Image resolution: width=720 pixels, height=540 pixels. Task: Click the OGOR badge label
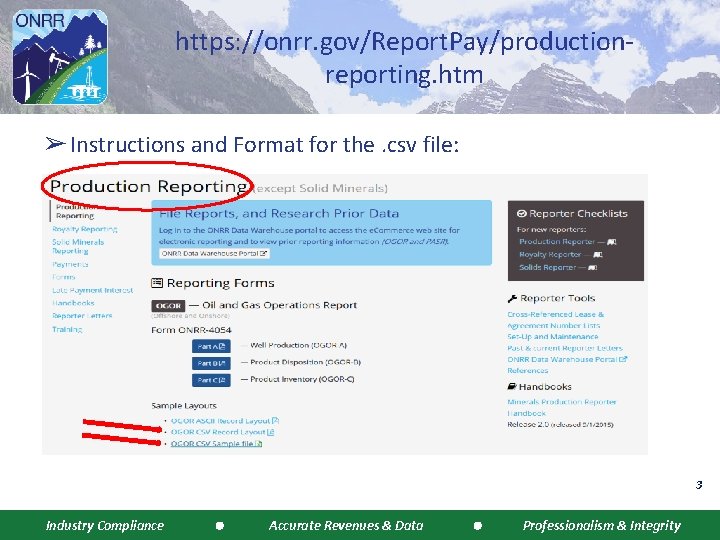pos(168,305)
